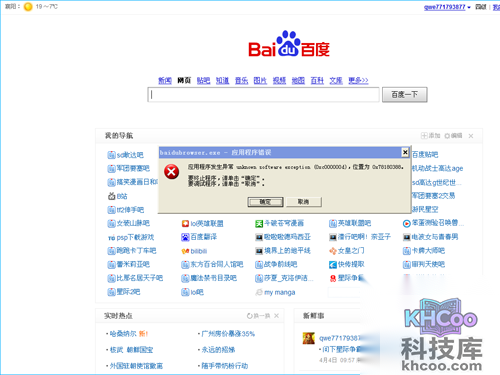Viewport: 500px width, 375px height.
Task: Focus the Baidu search input box
Action: (263, 95)
